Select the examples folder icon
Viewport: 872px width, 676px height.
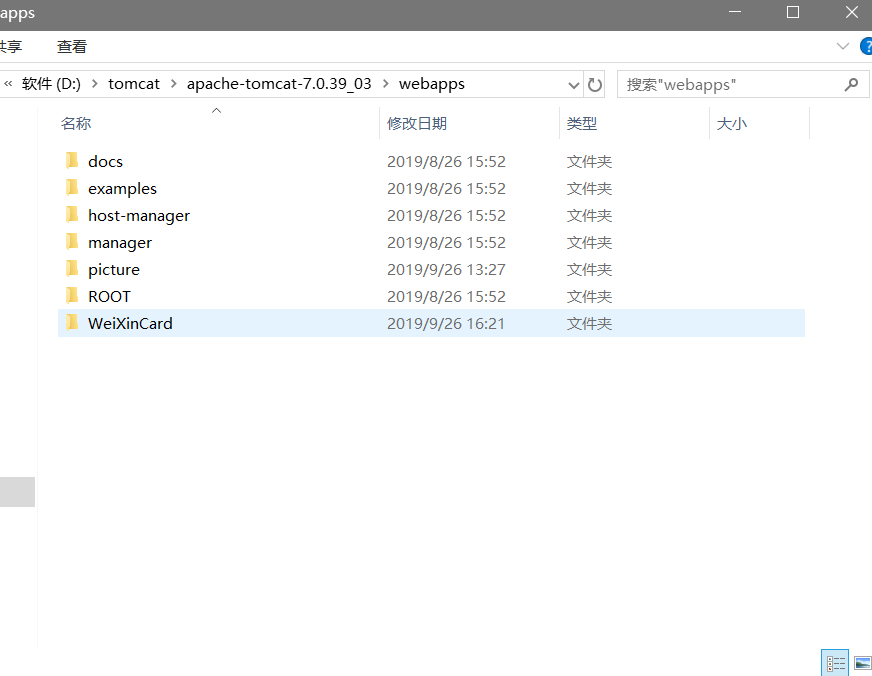(x=72, y=188)
